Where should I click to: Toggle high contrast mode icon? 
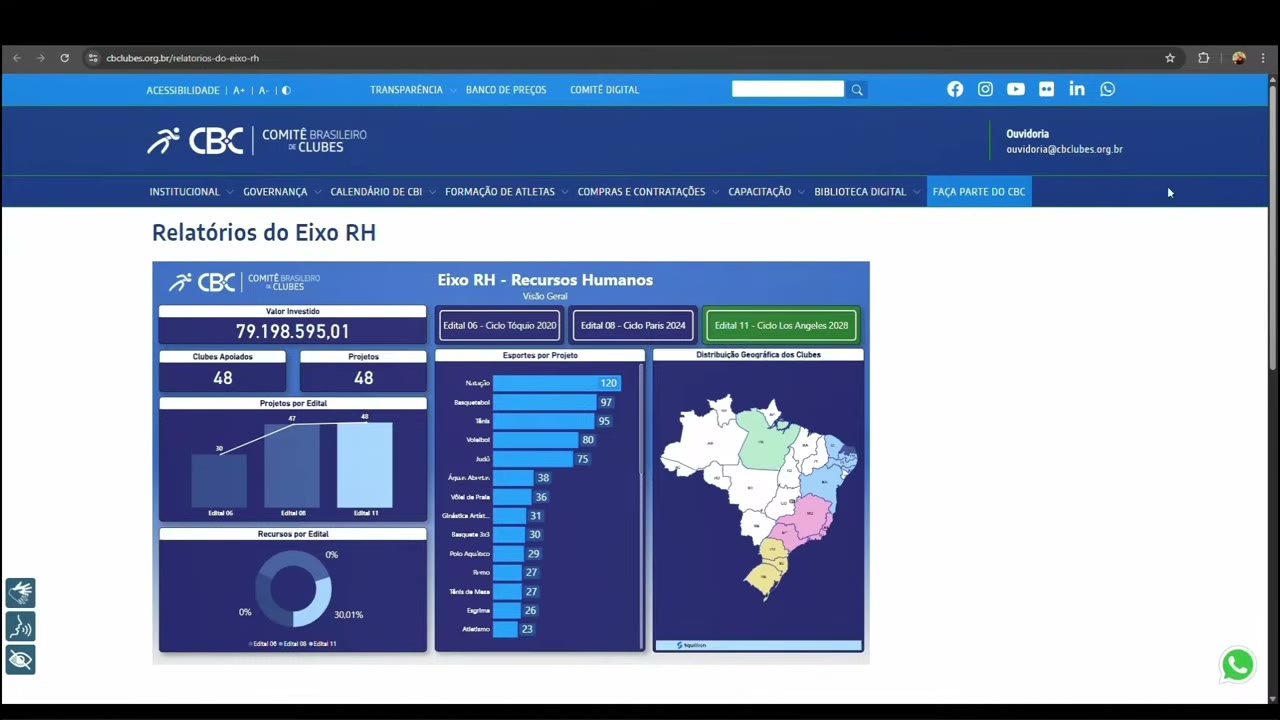pyautogui.click(x=286, y=90)
